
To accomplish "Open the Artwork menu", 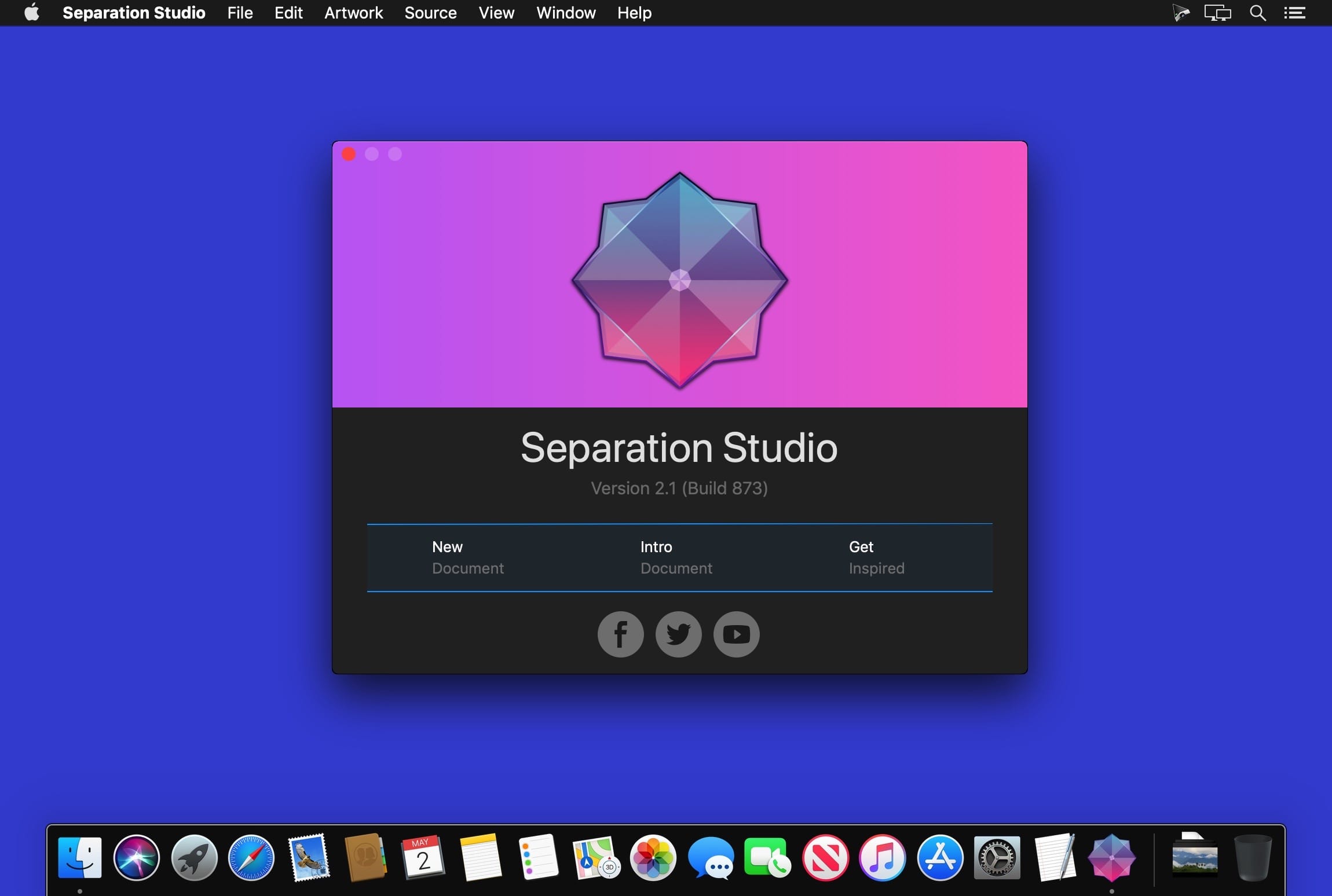I will (353, 13).
